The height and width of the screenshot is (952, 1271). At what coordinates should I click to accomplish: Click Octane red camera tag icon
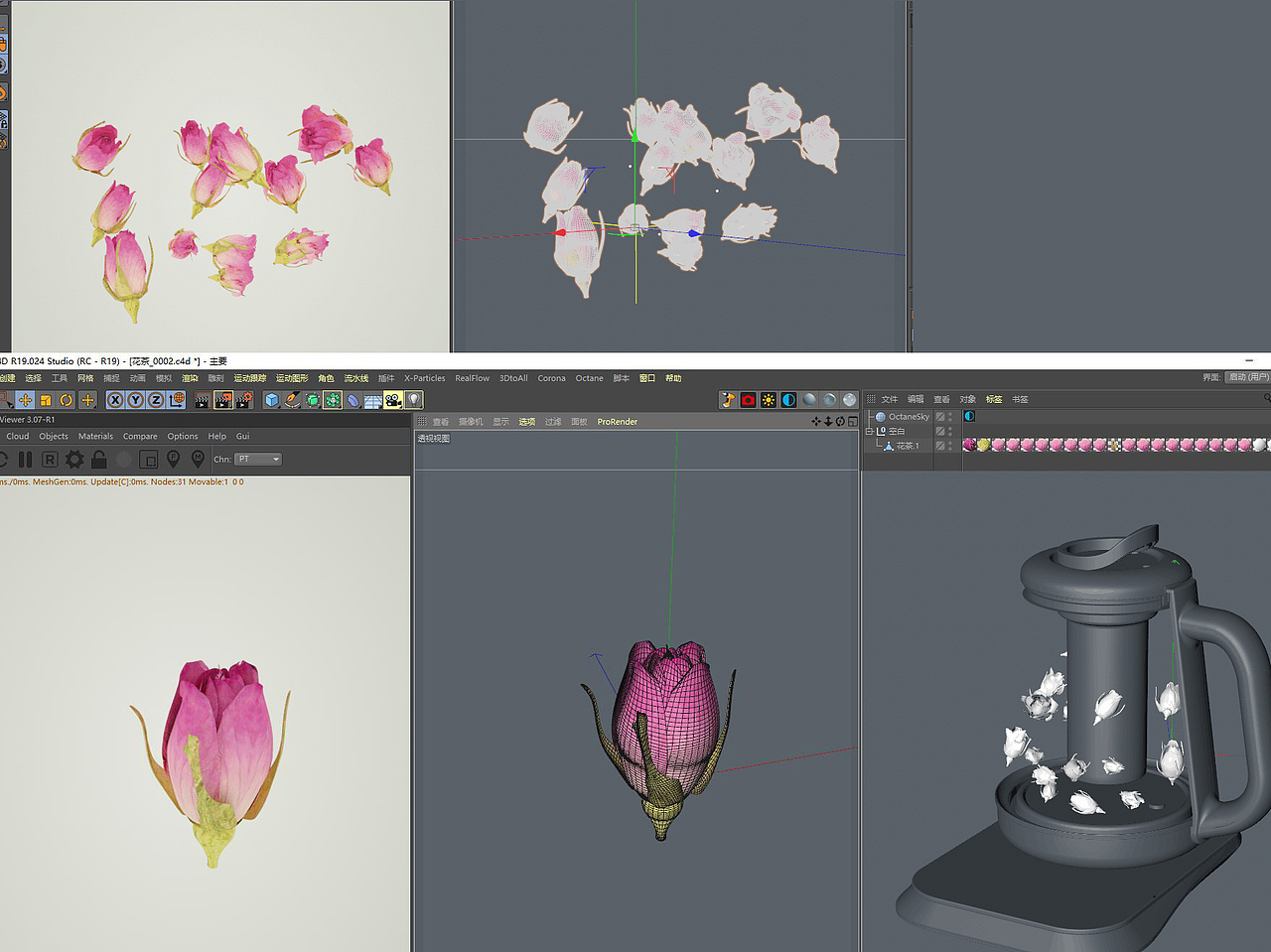(x=749, y=400)
